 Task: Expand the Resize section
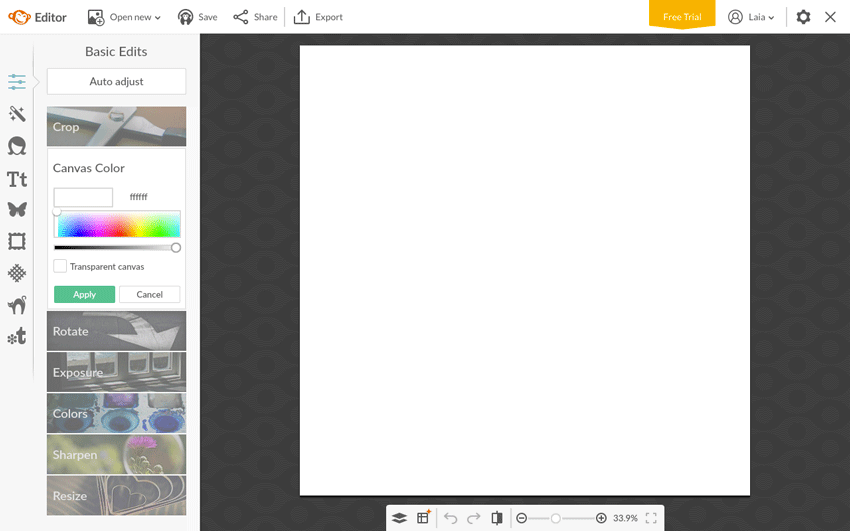coord(117,496)
